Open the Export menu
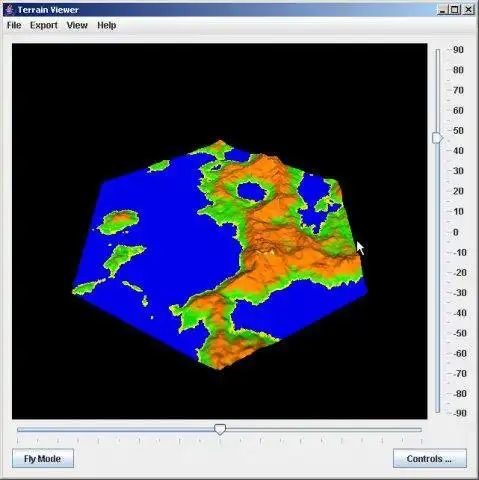 [44, 25]
